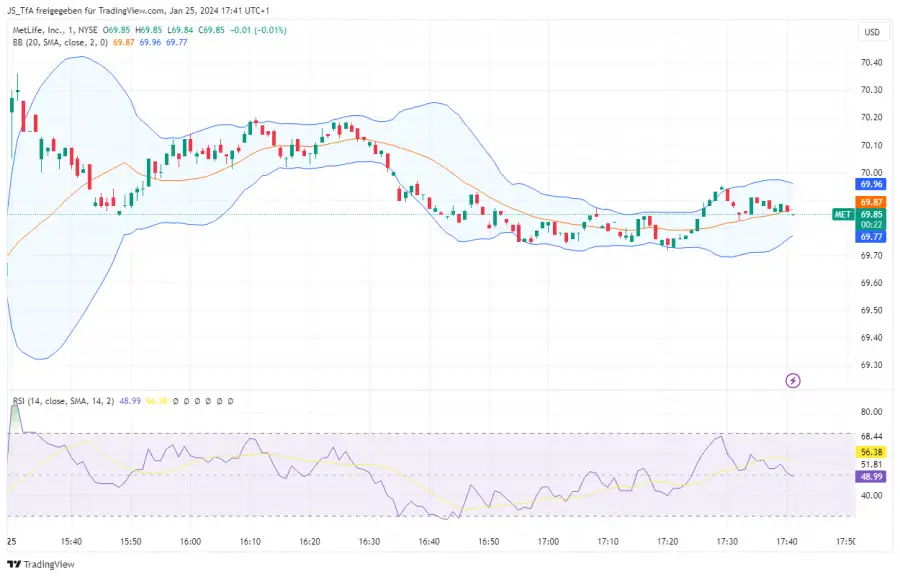Image resolution: width=900 pixels, height=577 pixels.
Task: Click the 70.40 level on price scale
Action: (x=870, y=62)
